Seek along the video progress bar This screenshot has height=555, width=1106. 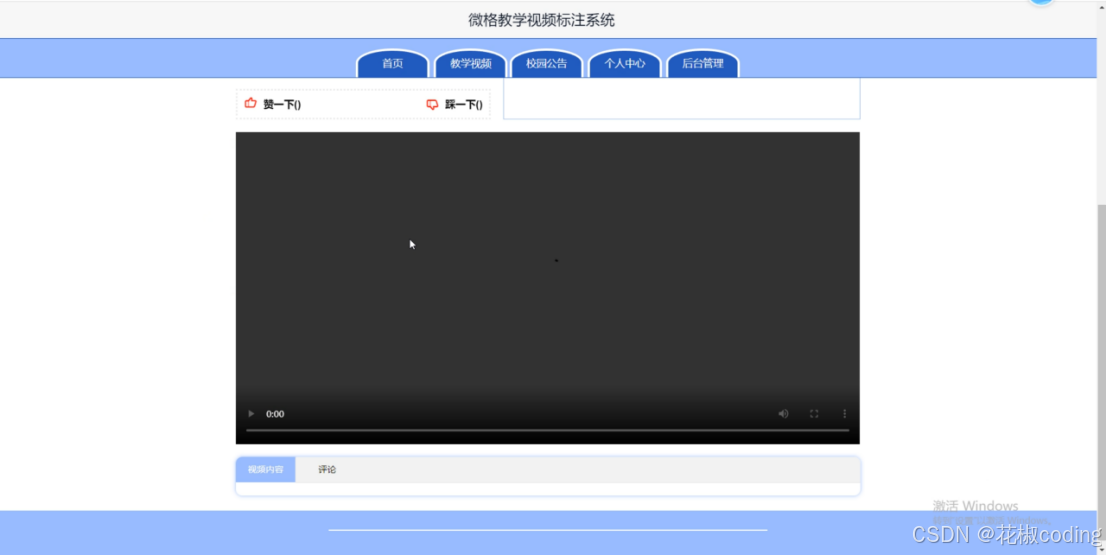[x=547, y=430]
